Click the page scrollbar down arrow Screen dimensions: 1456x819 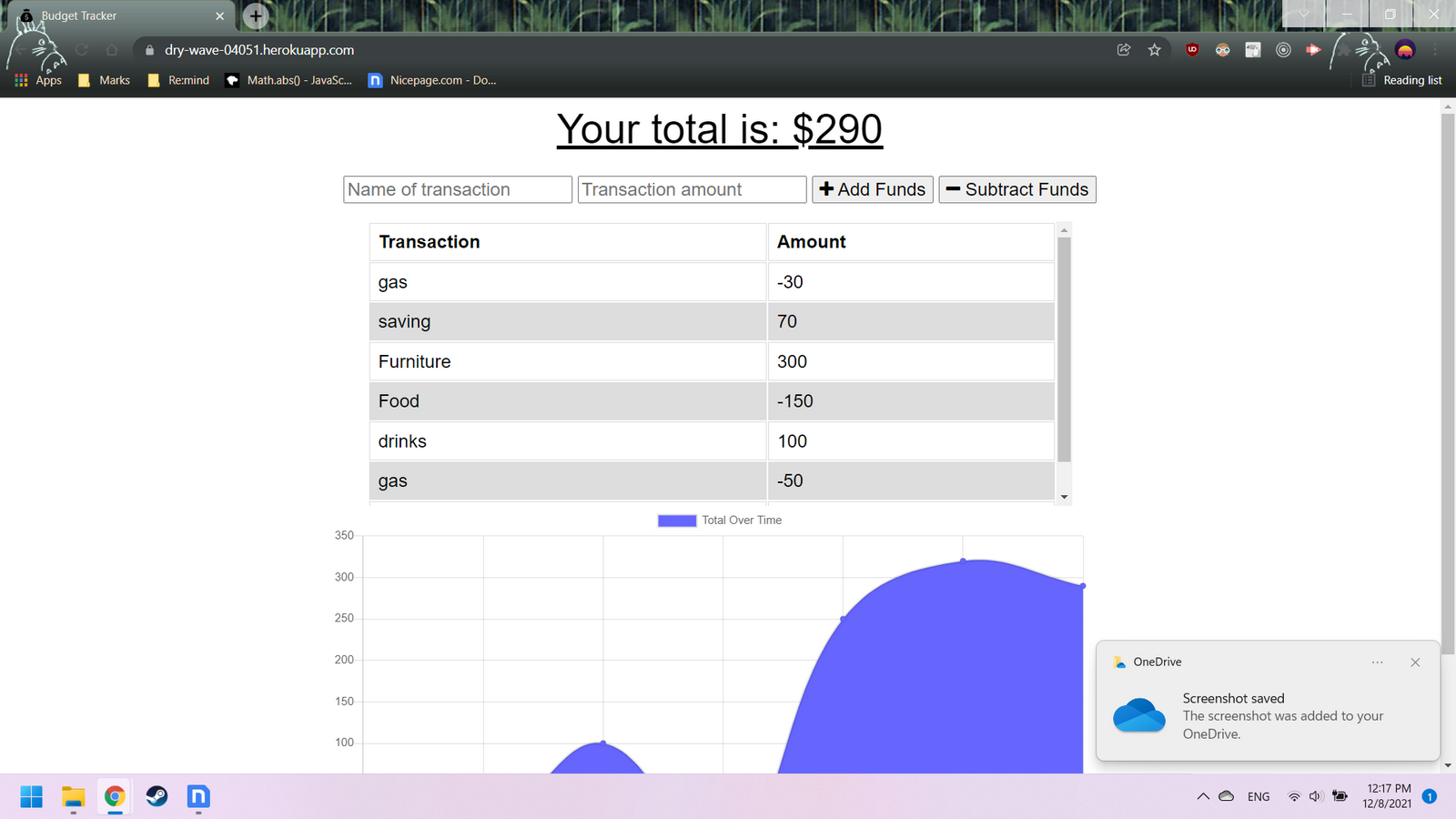1448,766
